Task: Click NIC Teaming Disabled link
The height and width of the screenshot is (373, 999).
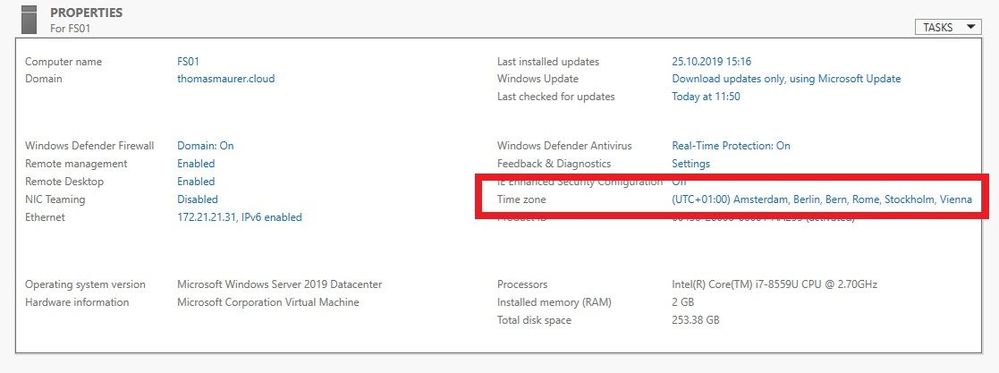Action: point(198,200)
